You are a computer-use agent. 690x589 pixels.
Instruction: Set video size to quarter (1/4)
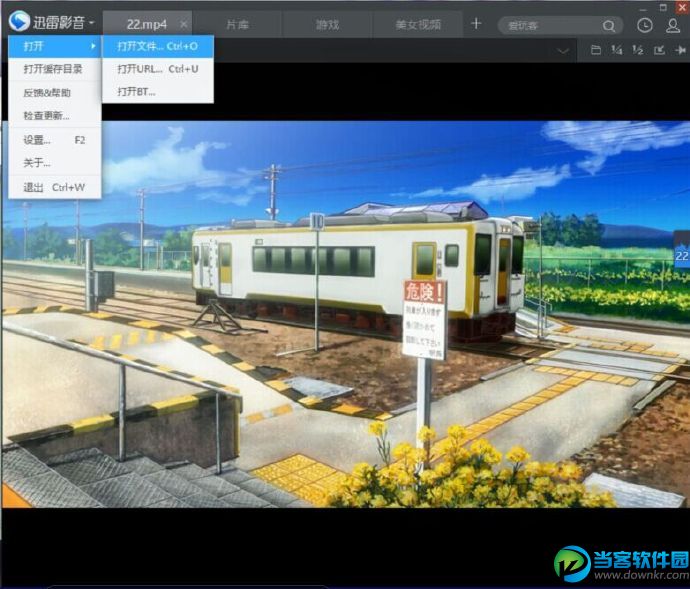tap(616, 50)
